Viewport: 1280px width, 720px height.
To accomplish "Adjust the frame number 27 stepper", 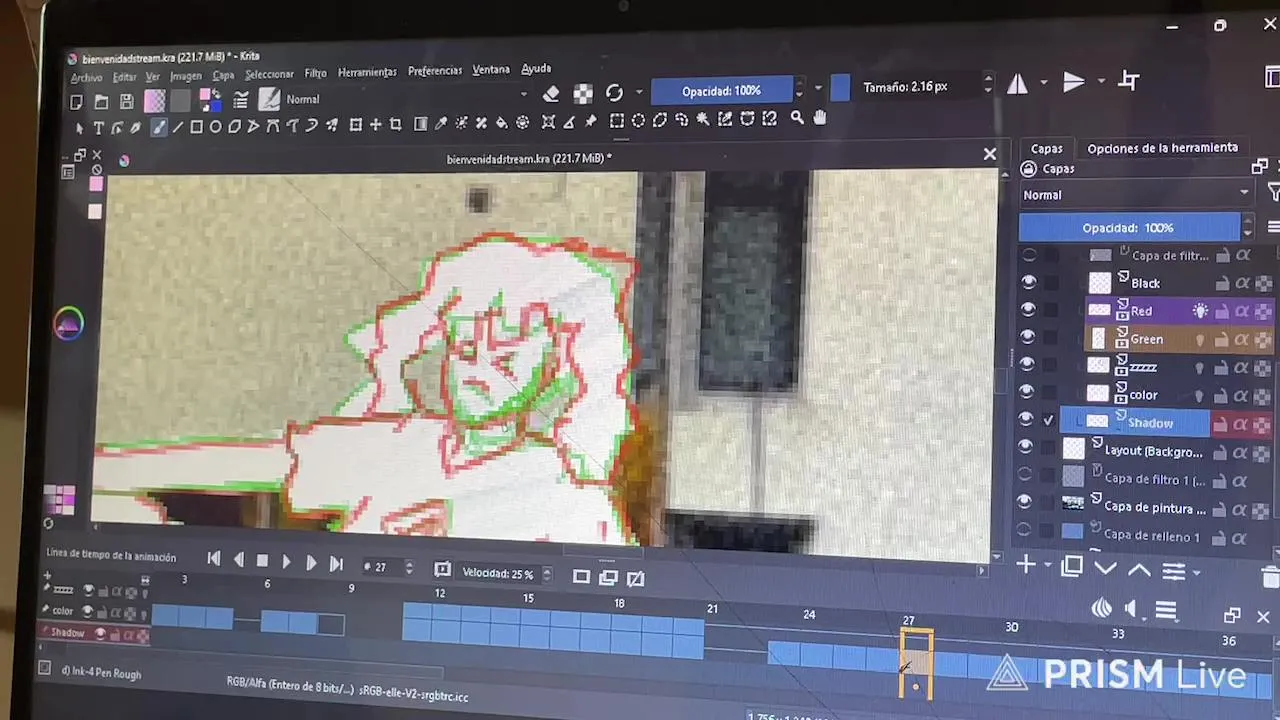I will [409, 567].
